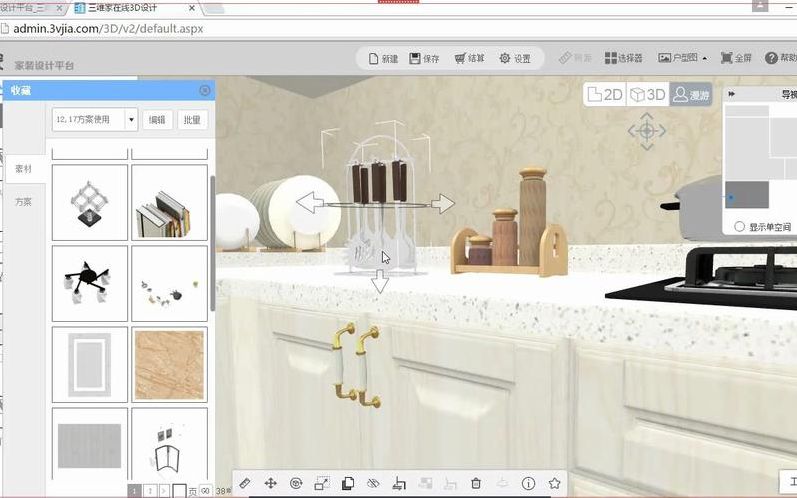
Task: Click the trash can delete icon
Action: [x=476, y=483]
